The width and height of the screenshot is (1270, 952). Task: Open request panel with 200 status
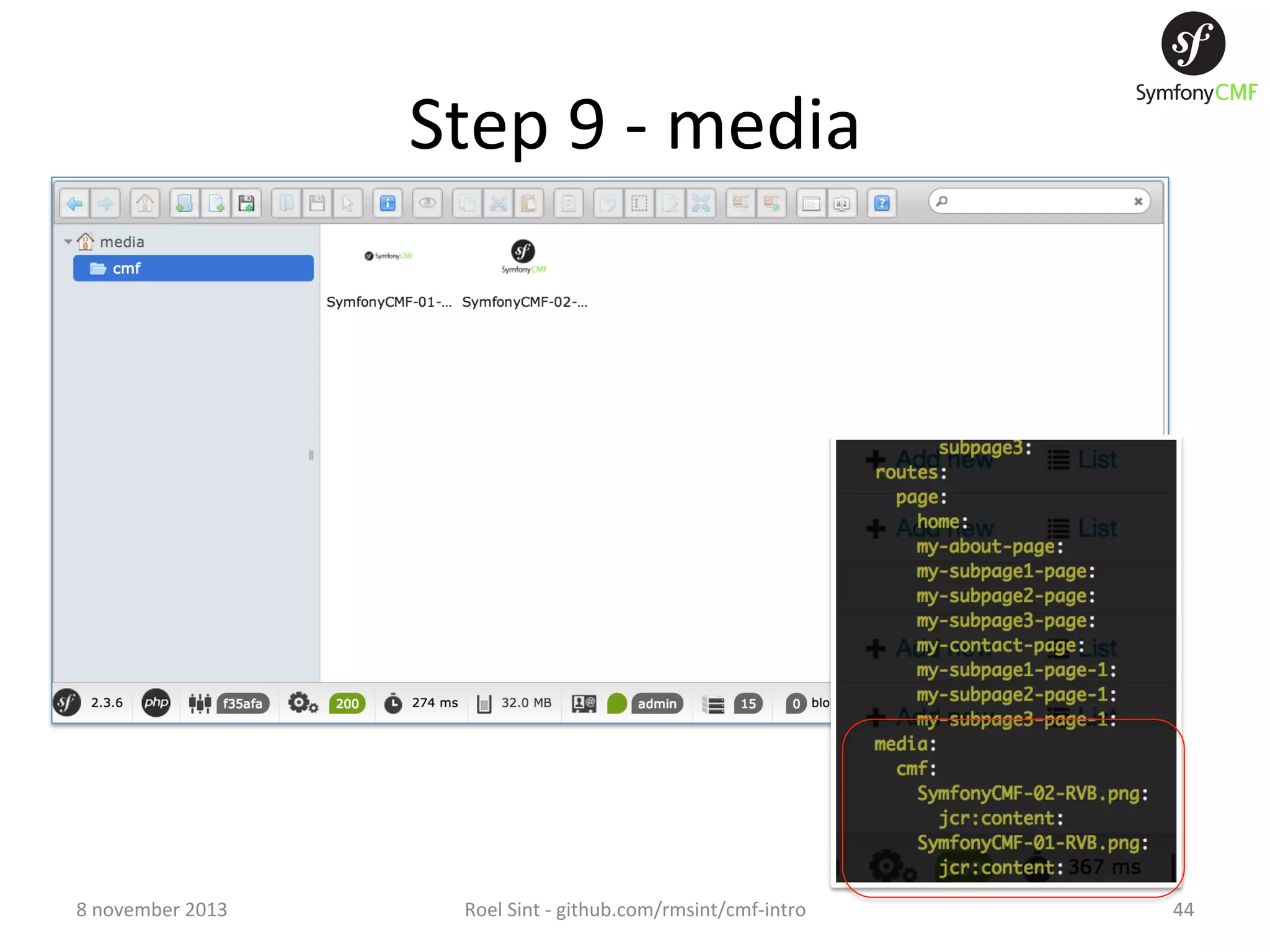[x=347, y=703]
